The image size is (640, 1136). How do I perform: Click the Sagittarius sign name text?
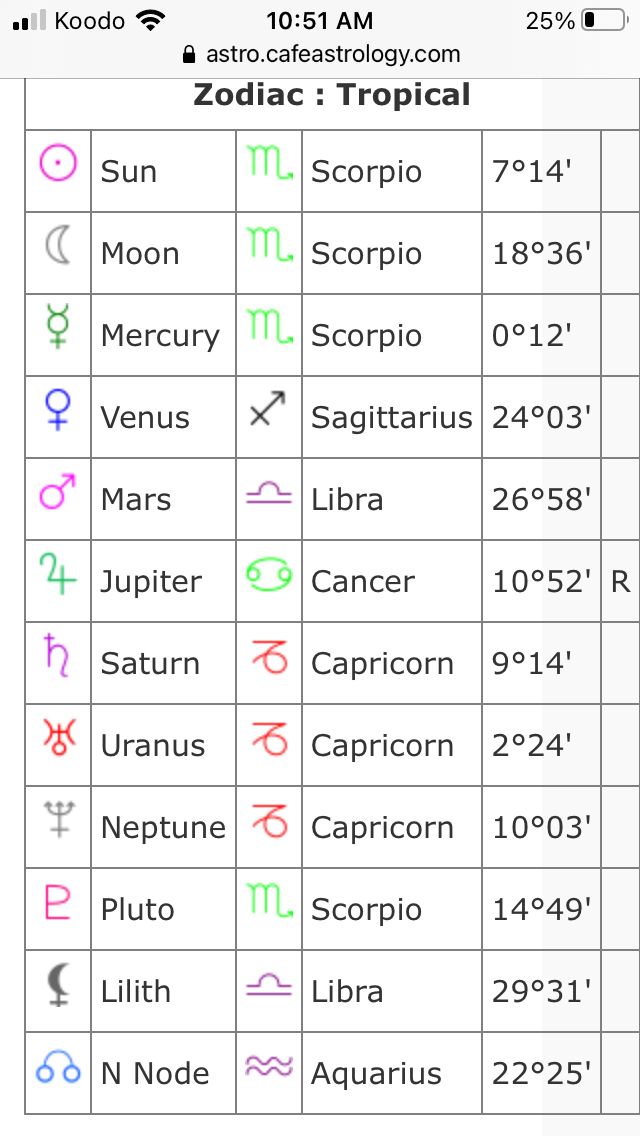(391, 417)
